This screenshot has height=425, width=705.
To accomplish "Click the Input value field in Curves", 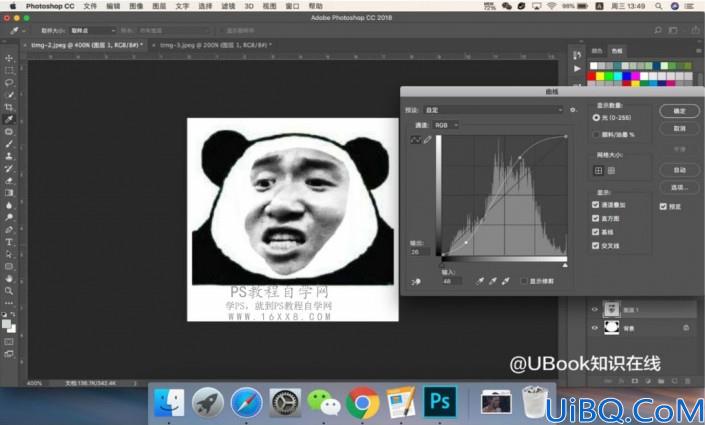I will [451, 281].
